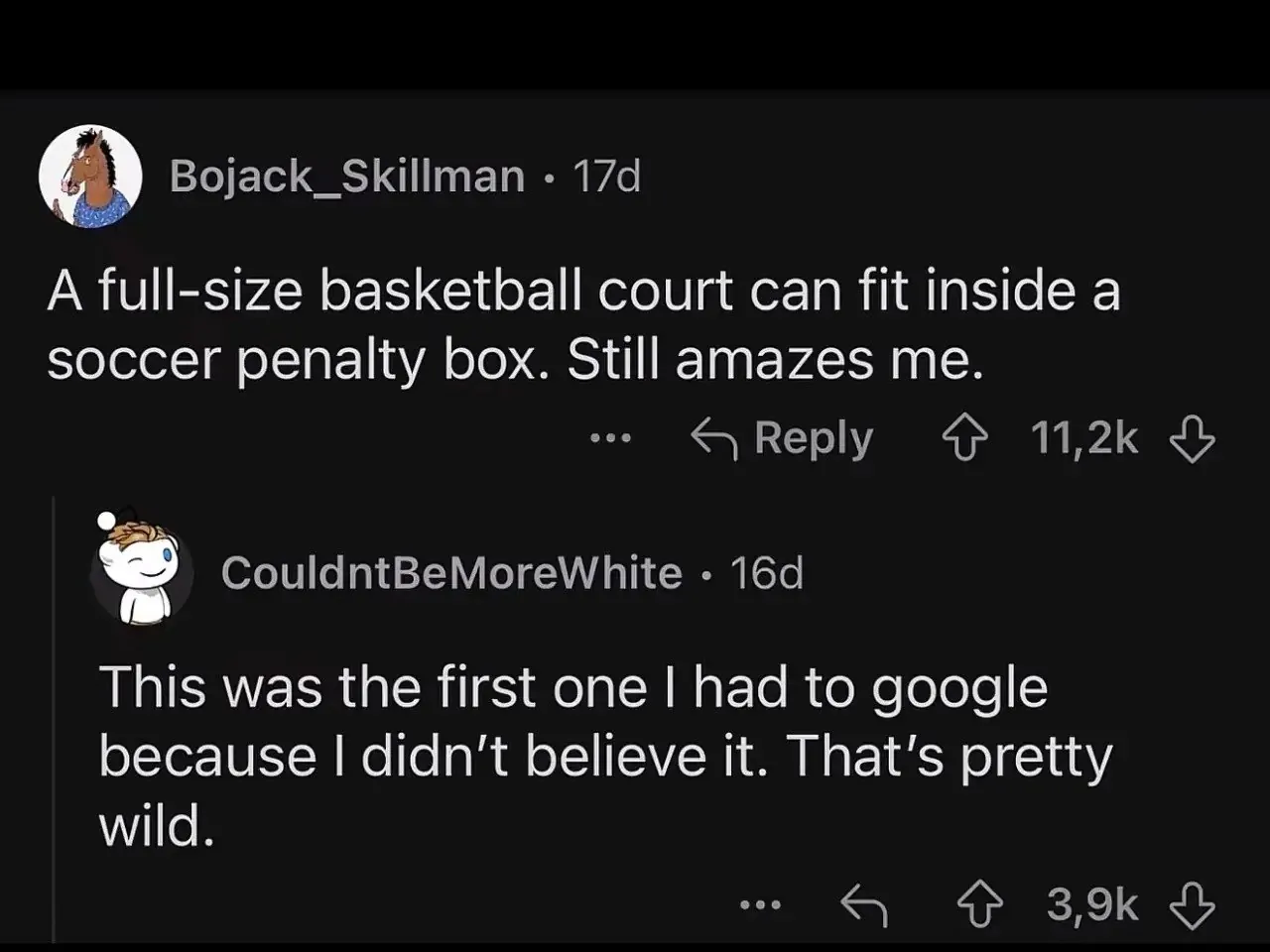Viewport: 1270px width, 952px height.
Task: Select the 'had to google' reply text
Action: click(x=605, y=757)
